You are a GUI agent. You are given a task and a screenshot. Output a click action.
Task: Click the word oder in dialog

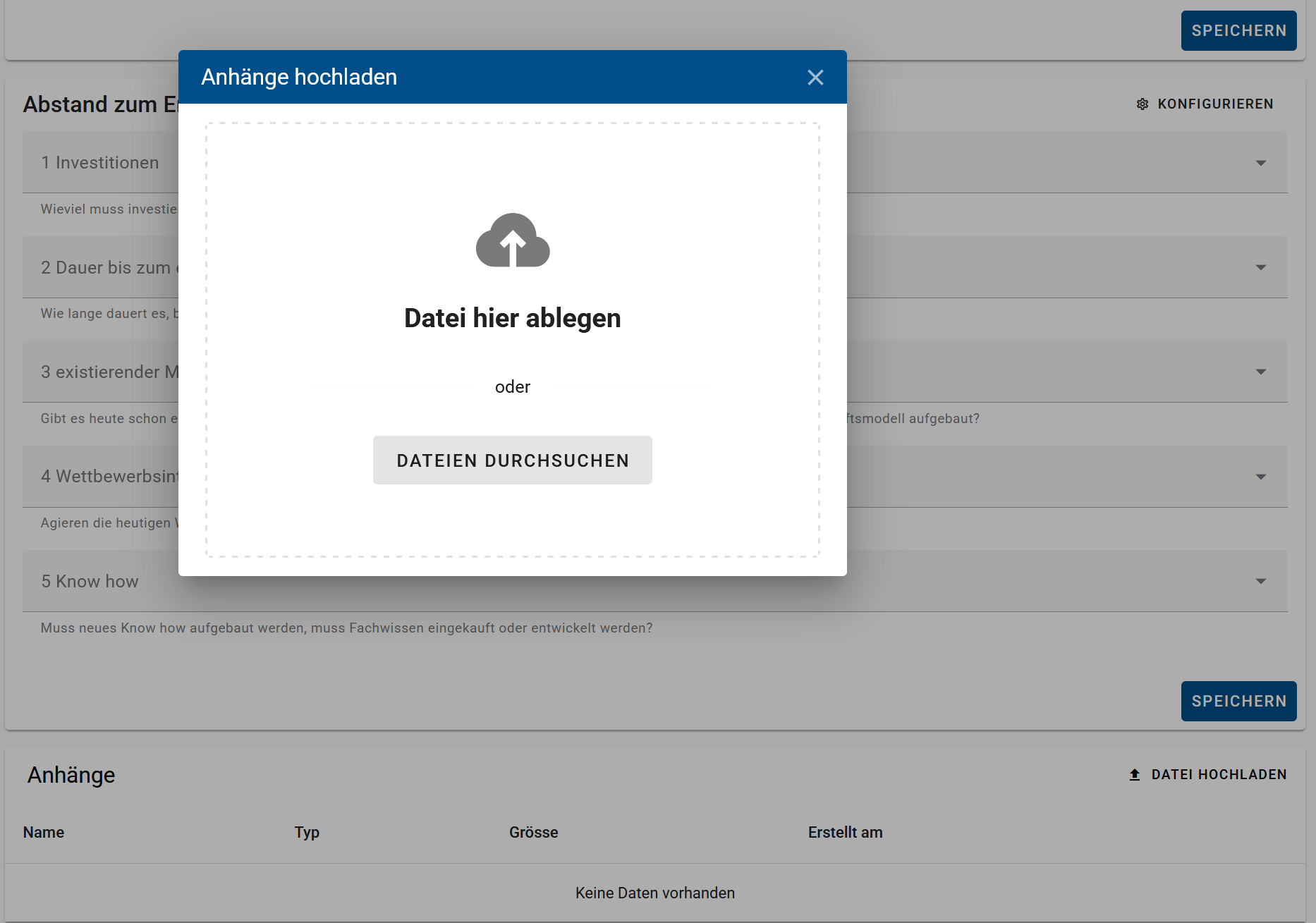coord(513,386)
